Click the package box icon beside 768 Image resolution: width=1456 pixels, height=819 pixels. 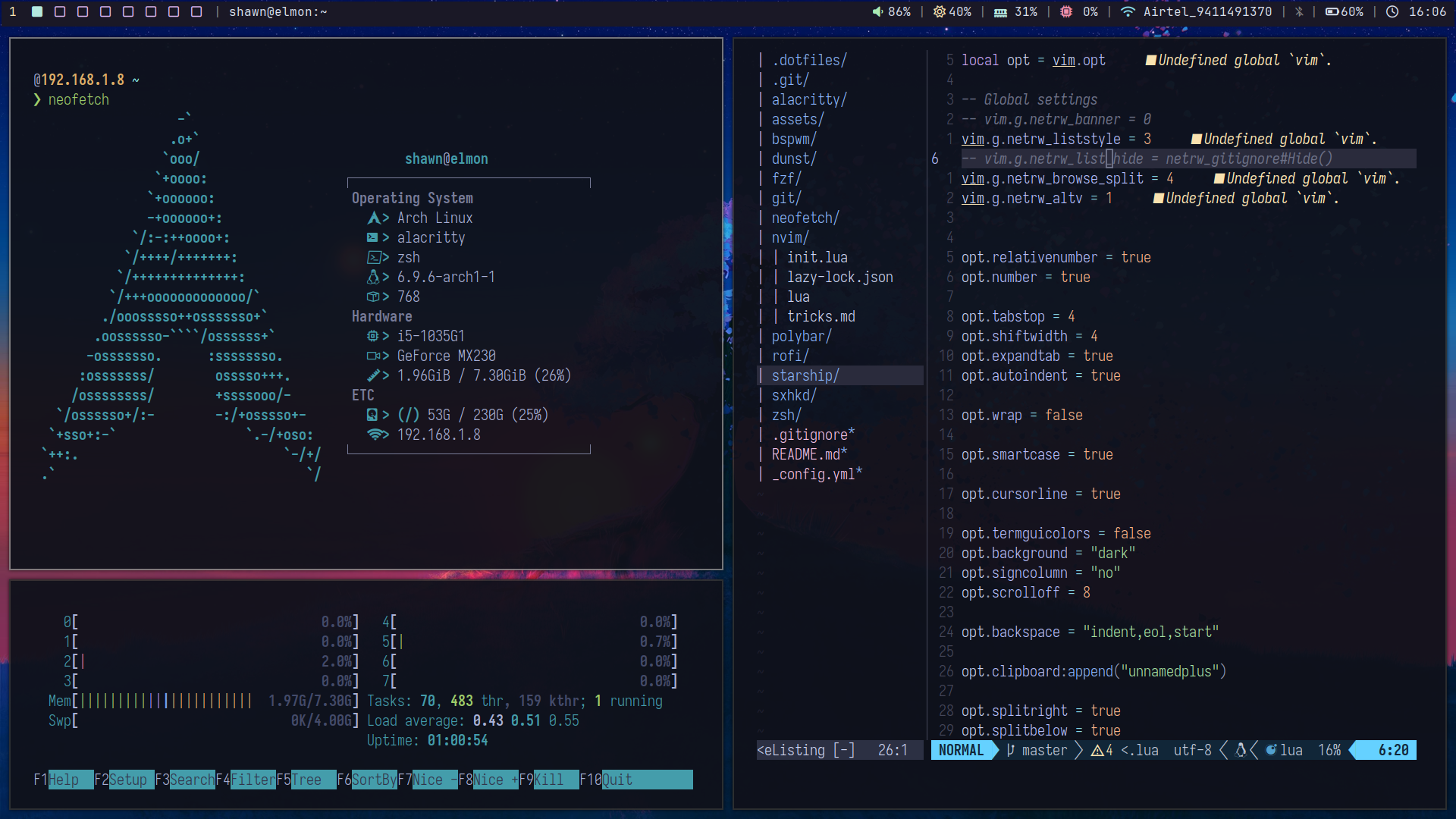tap(373, 297)
